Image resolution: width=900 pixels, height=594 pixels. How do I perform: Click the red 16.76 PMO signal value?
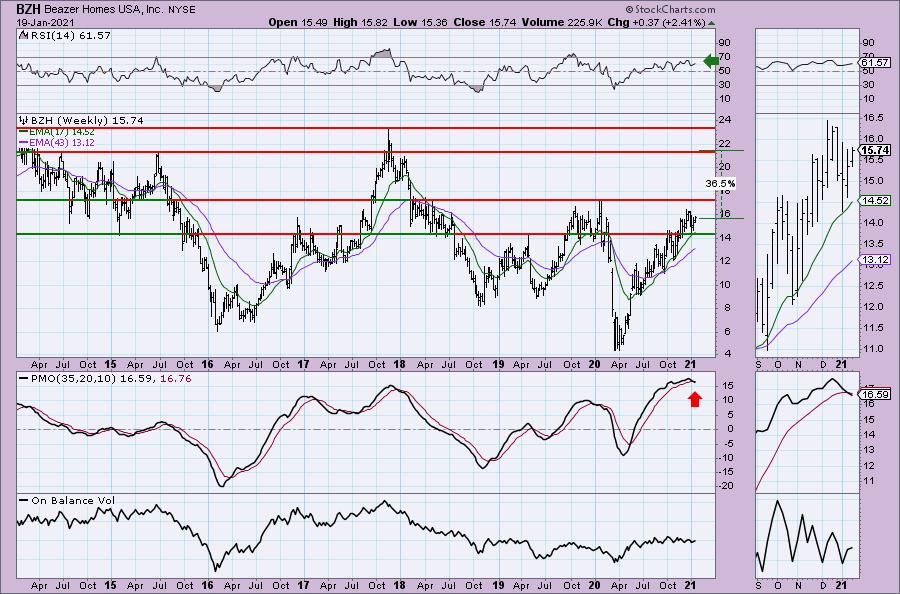(176, 379)
